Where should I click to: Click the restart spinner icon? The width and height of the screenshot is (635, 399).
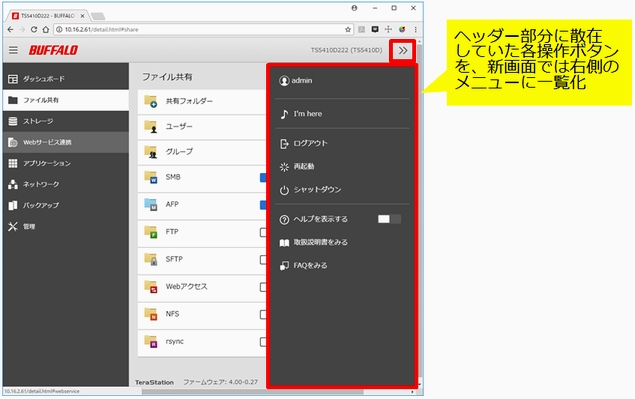[x=284, y=167]
